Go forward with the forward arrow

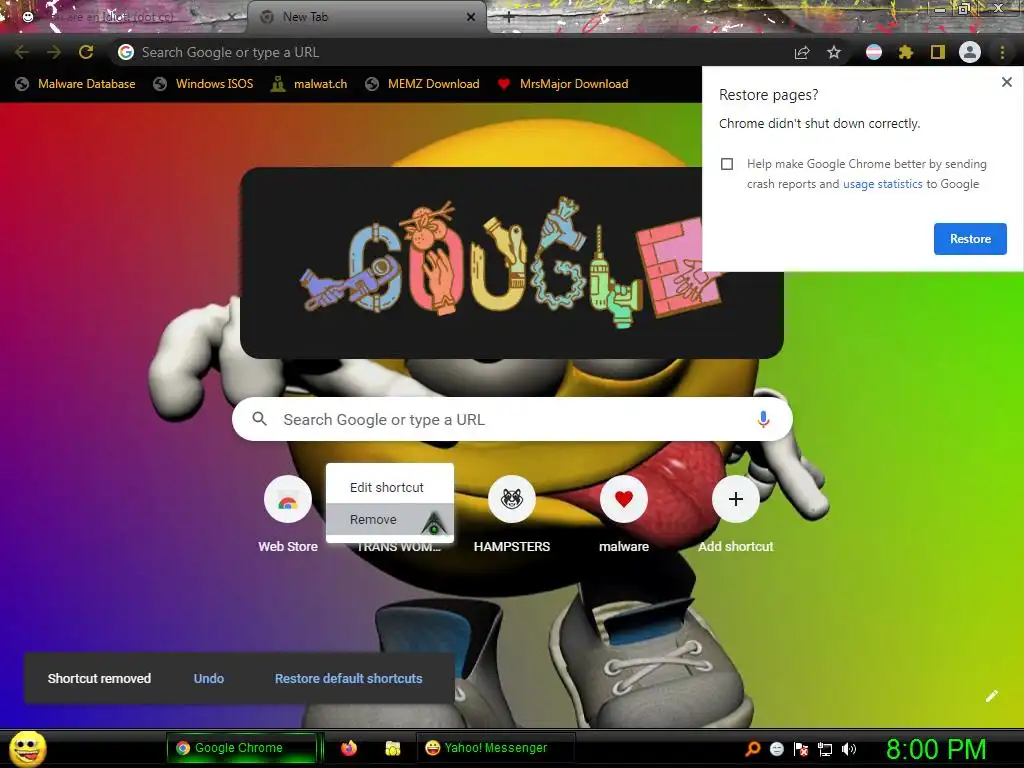click(x=54, y=52)
